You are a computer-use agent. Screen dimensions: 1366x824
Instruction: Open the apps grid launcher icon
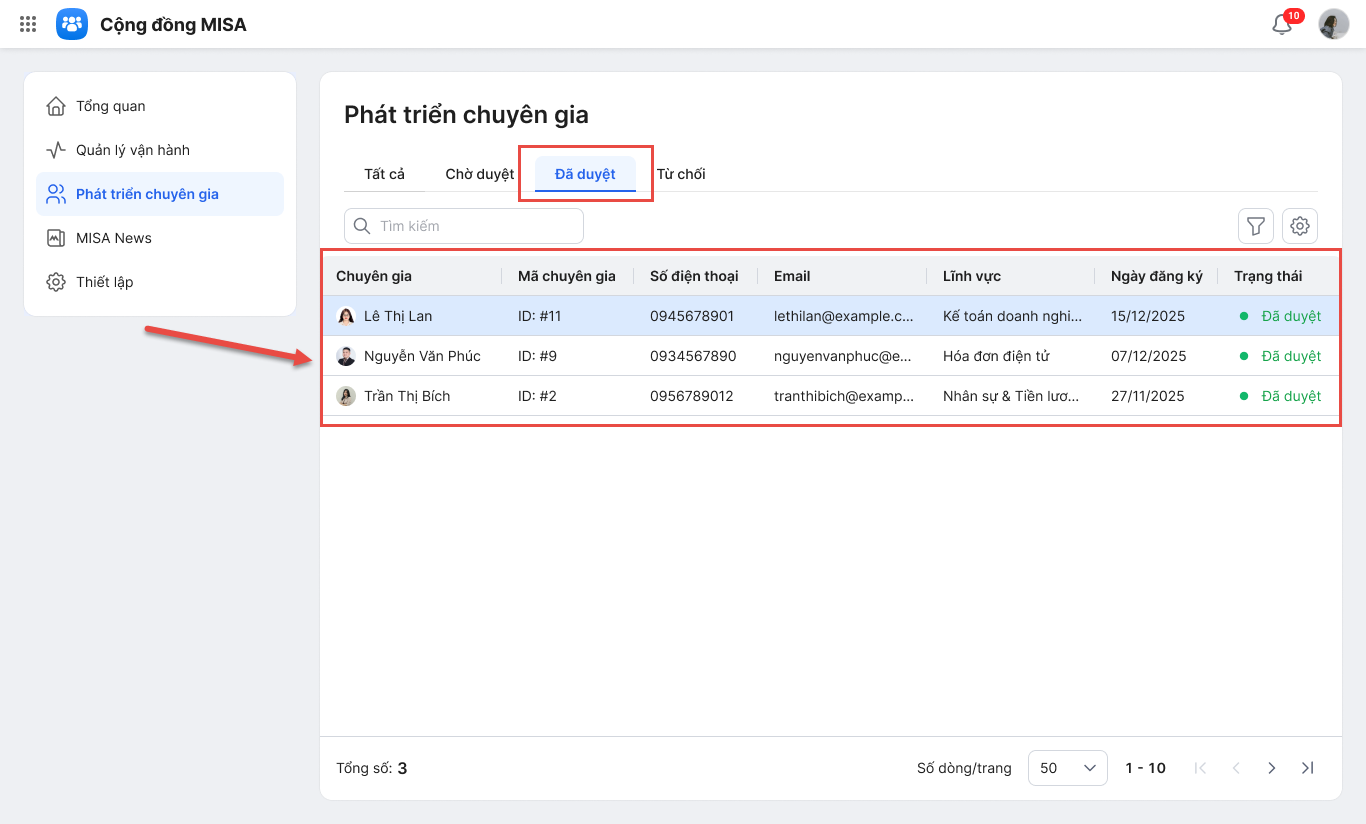(x=28, y=24)
